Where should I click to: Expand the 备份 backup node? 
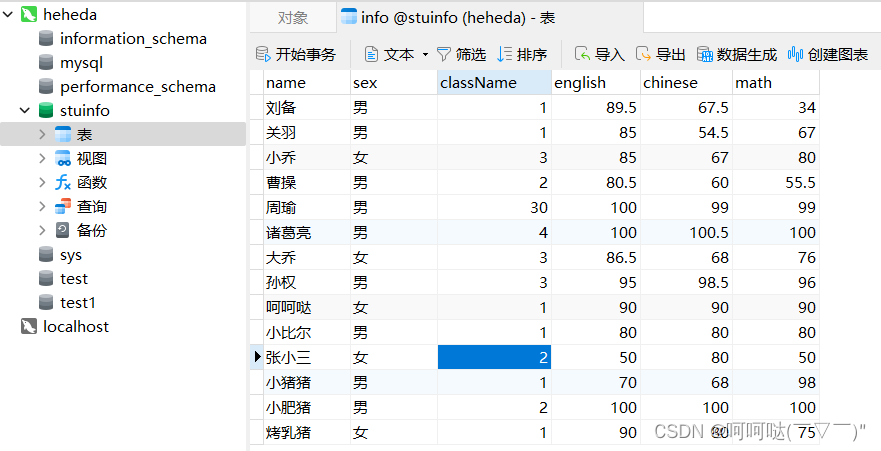pyautogui.click(x=42, y=230)
